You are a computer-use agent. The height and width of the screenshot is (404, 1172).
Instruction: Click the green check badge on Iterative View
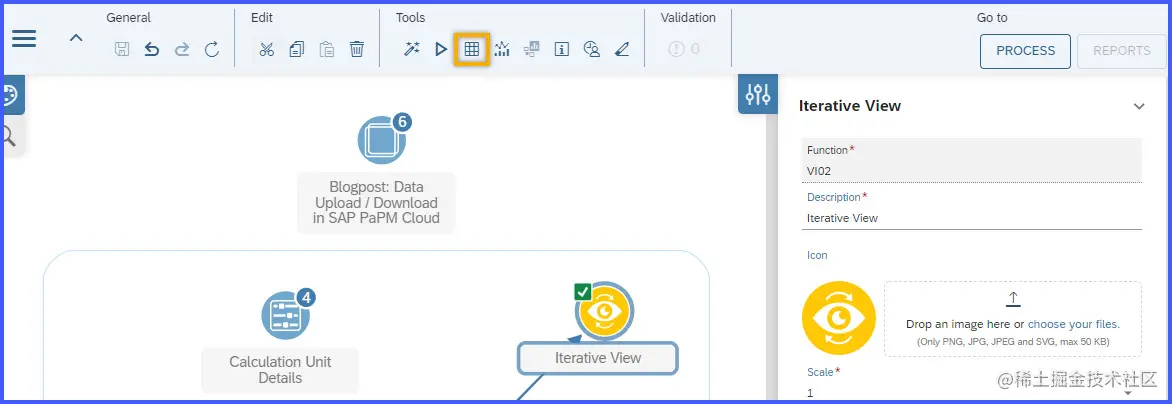click(583, 292)
